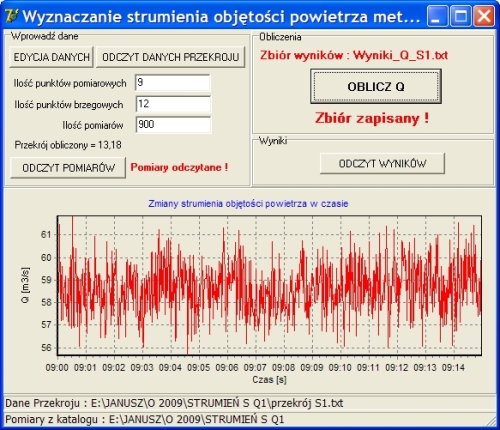Screen dimensions: 500x430
Task: Open results via ODCZYT WYNIKÓW
Action: (382, 163)
